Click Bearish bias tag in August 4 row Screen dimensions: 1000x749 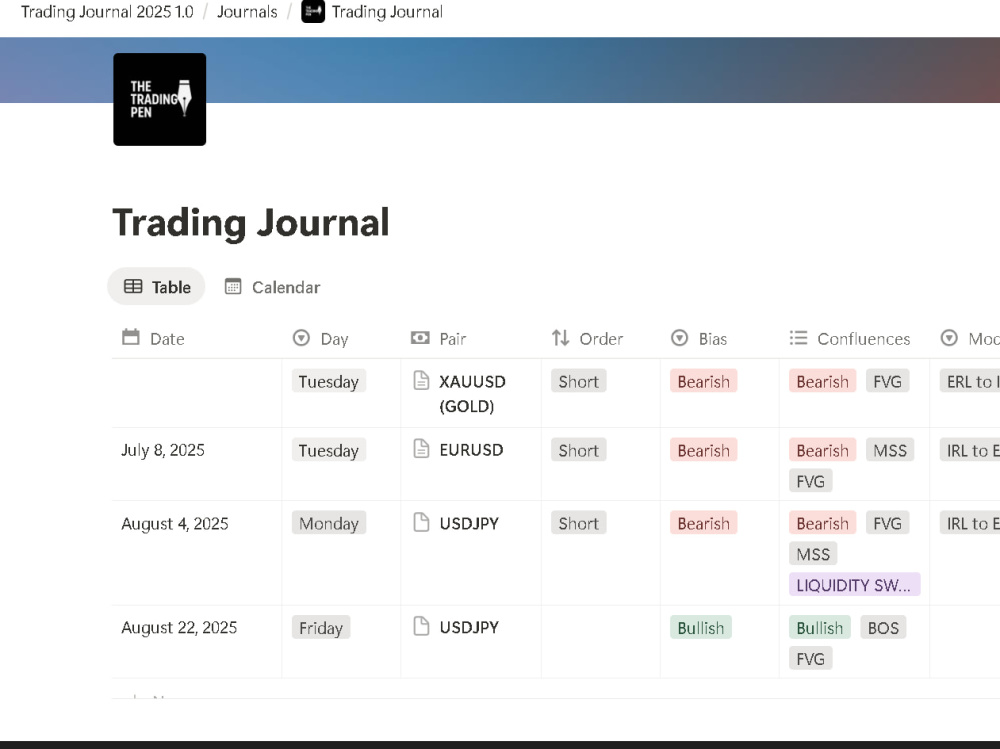[703, 523]
